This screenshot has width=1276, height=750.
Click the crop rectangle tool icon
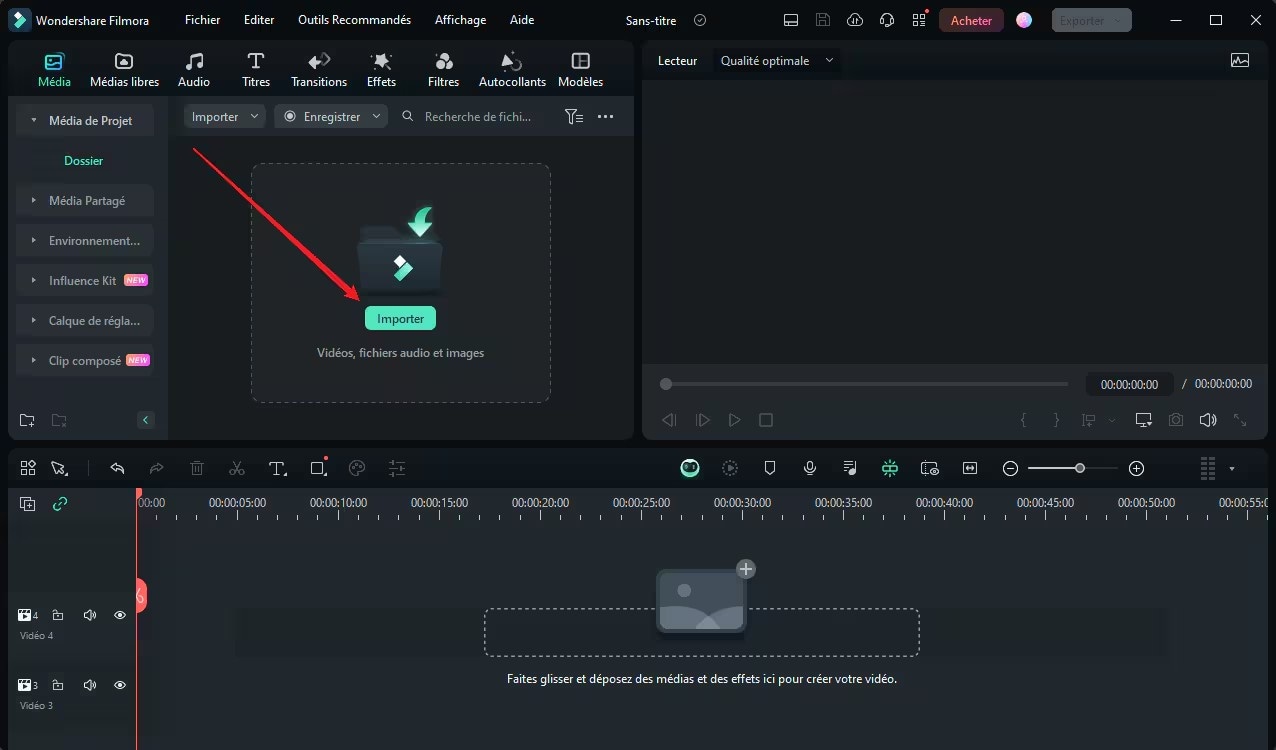click(318, 468)
